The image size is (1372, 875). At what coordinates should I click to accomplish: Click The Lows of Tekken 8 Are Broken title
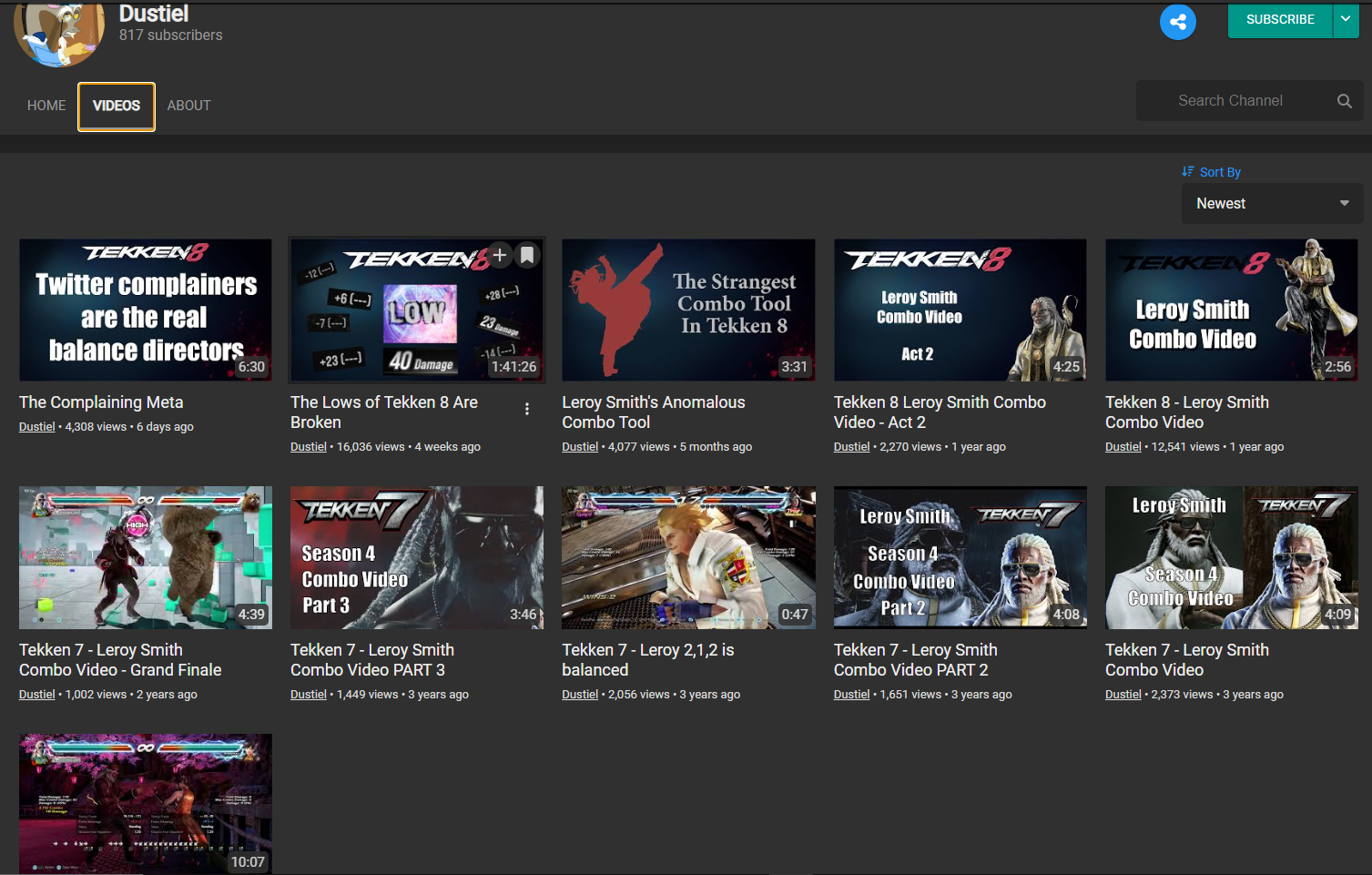click(384, 412)
